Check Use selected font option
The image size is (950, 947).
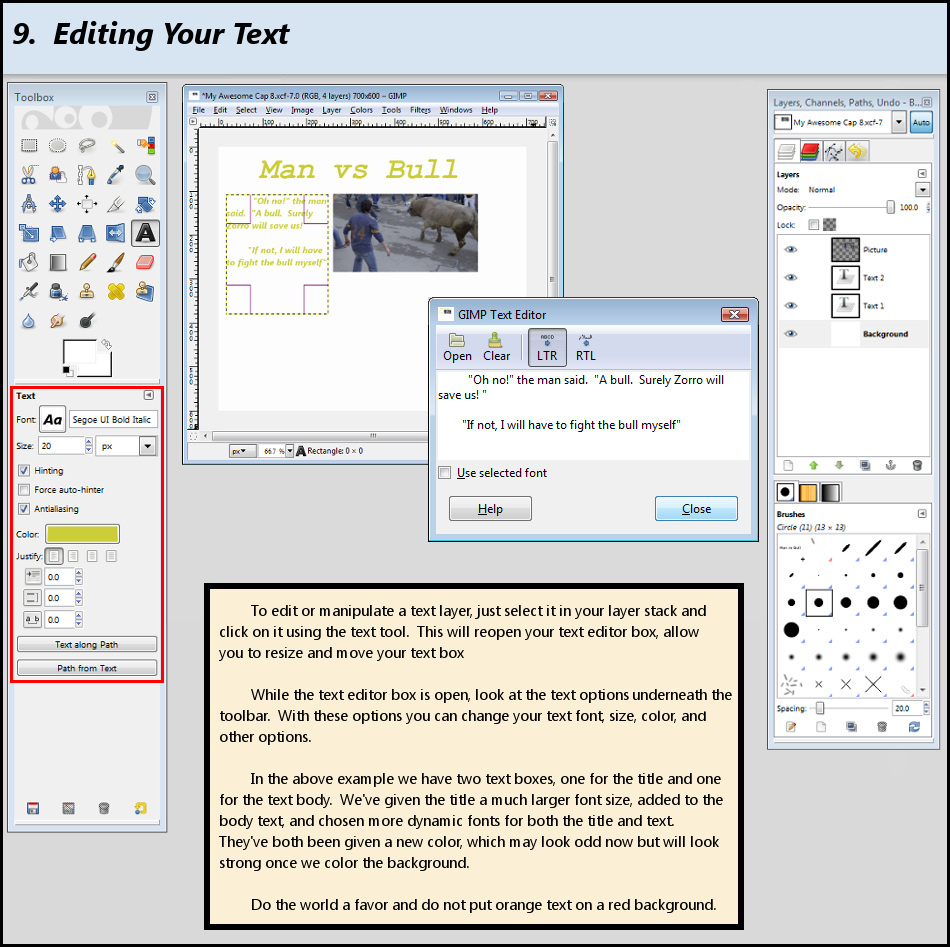coord(445,473)
